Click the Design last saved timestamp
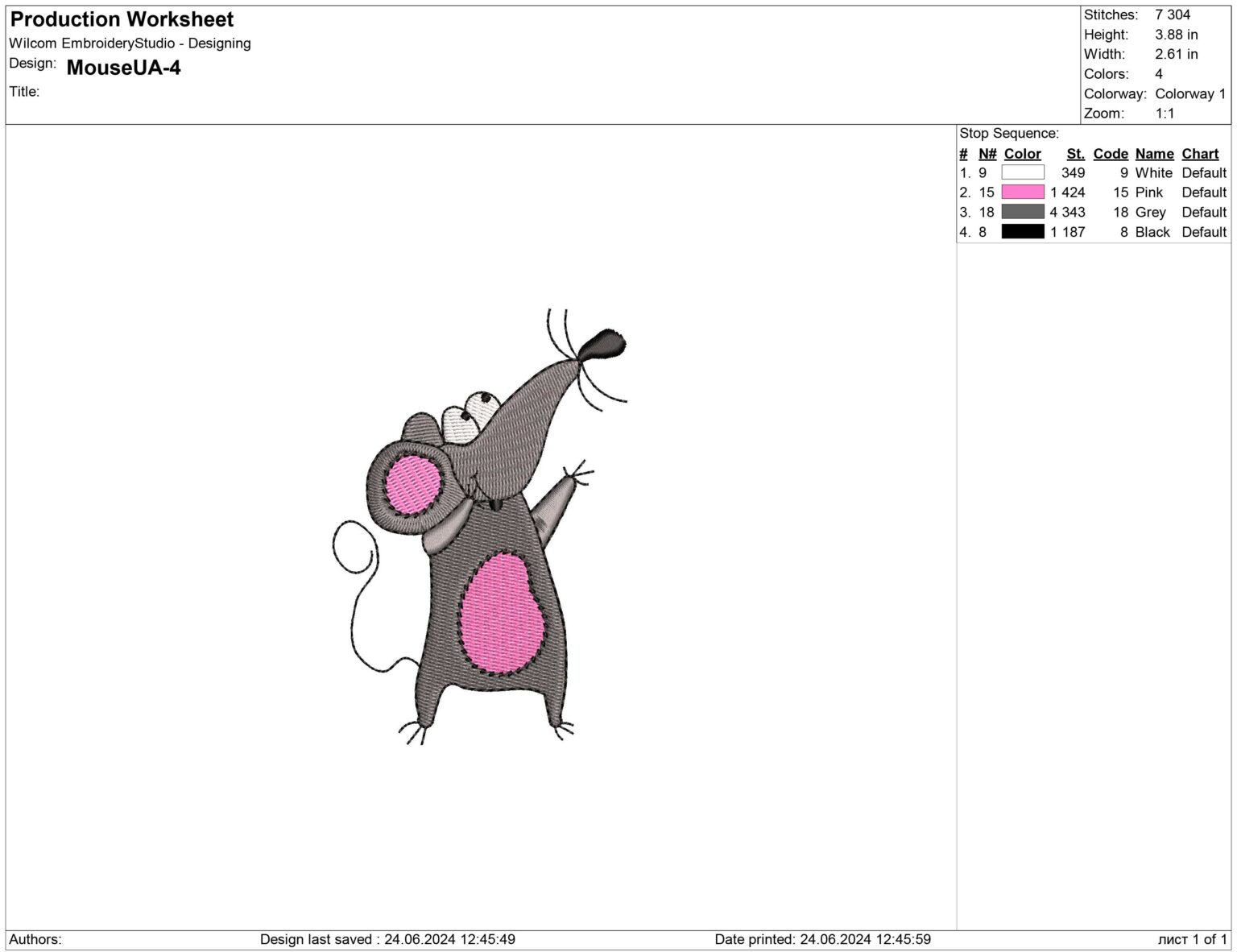Viewport: 1237px width, 952px height. [390, 938]
